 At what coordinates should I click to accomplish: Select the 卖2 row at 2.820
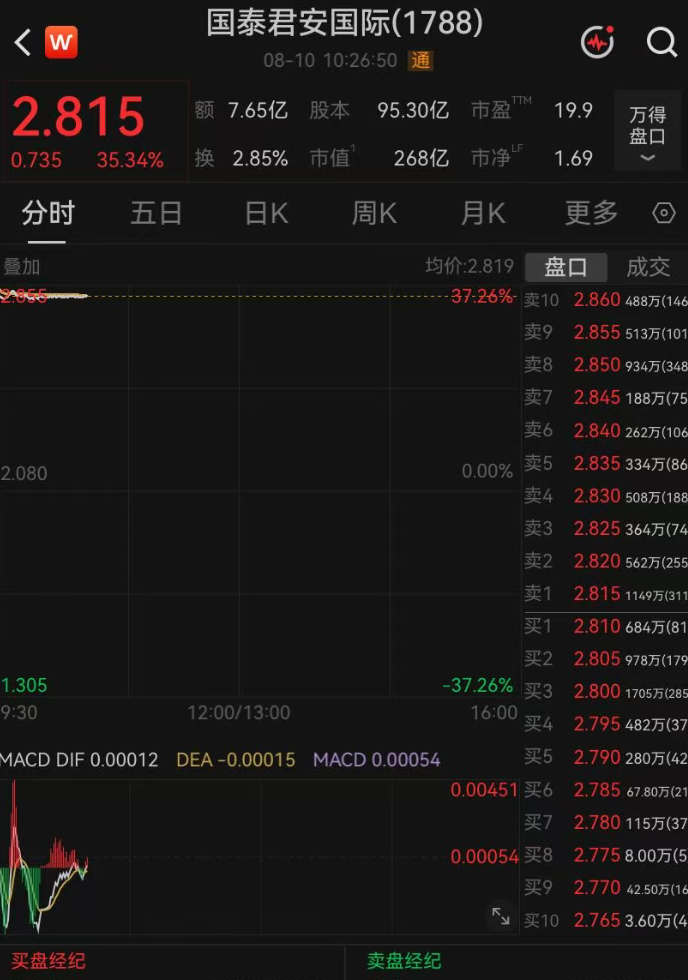point(605,561)
